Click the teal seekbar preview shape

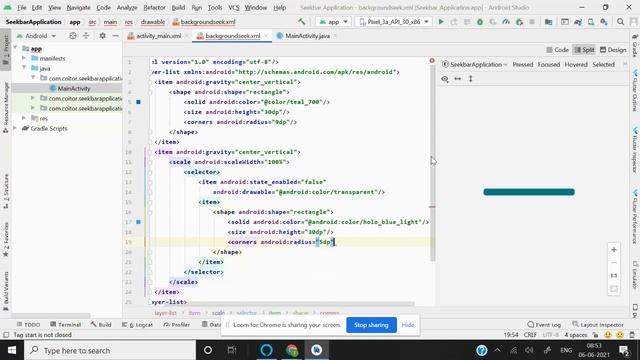pyautogui.click(x=529, y=192)
